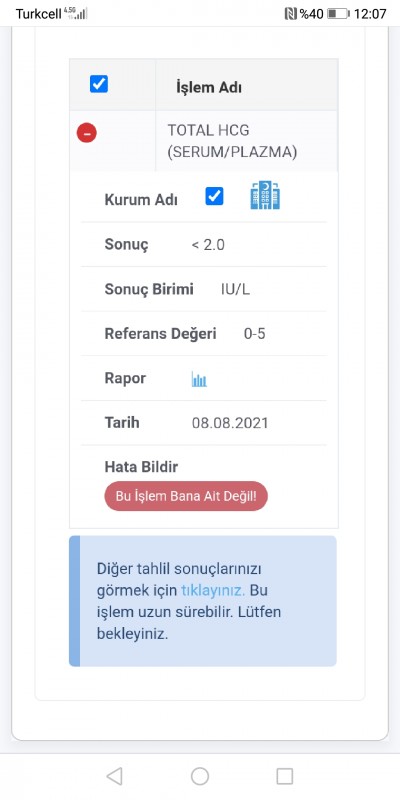Tap the battery icon in status bar
400x800 pixels.
pos(338,14)
